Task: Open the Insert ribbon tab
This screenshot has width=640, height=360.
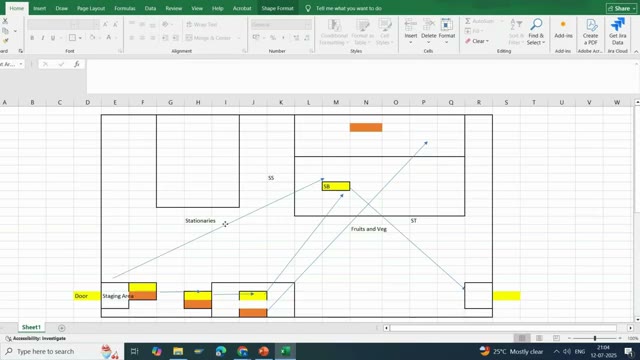Action: click(40, 8)
